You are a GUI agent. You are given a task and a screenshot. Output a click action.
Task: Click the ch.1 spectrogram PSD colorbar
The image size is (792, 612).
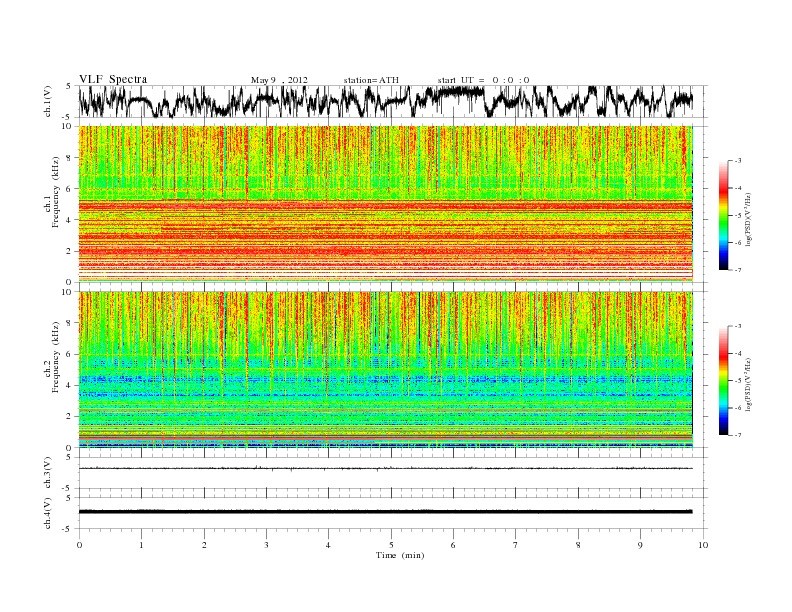click(x=723, y=215)
